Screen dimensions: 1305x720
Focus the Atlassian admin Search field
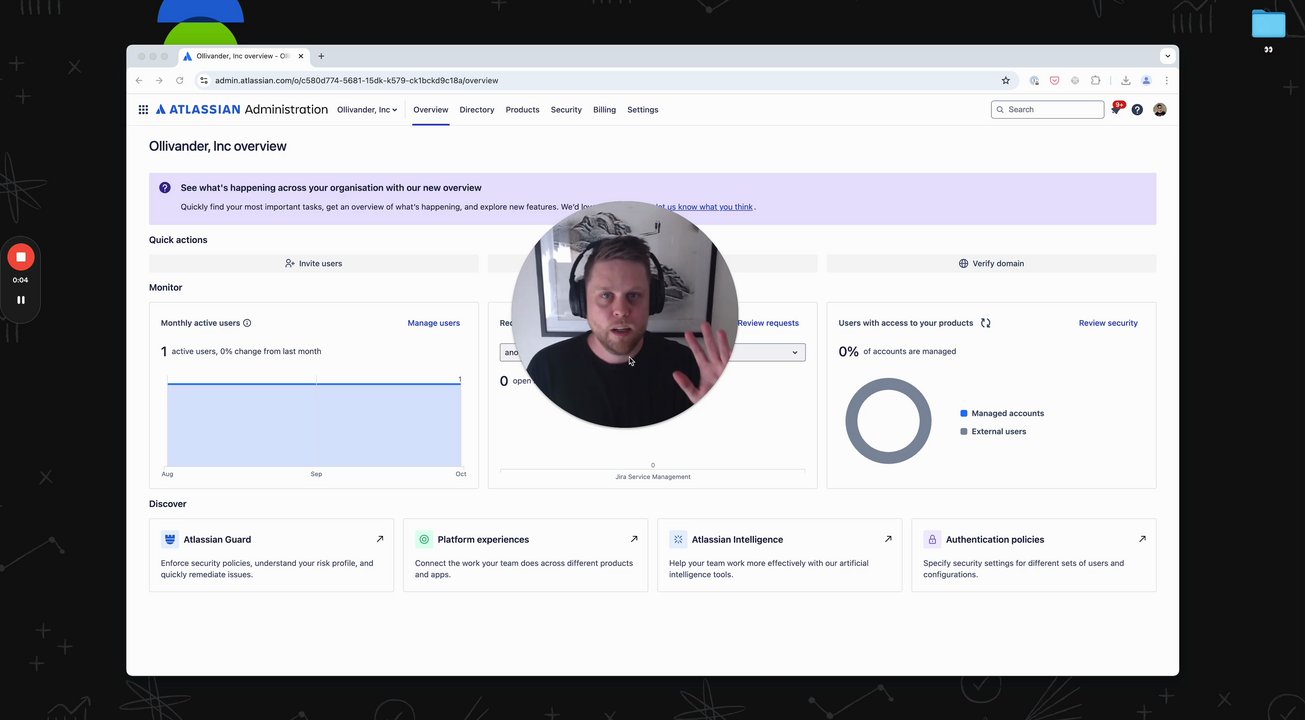1048,110
